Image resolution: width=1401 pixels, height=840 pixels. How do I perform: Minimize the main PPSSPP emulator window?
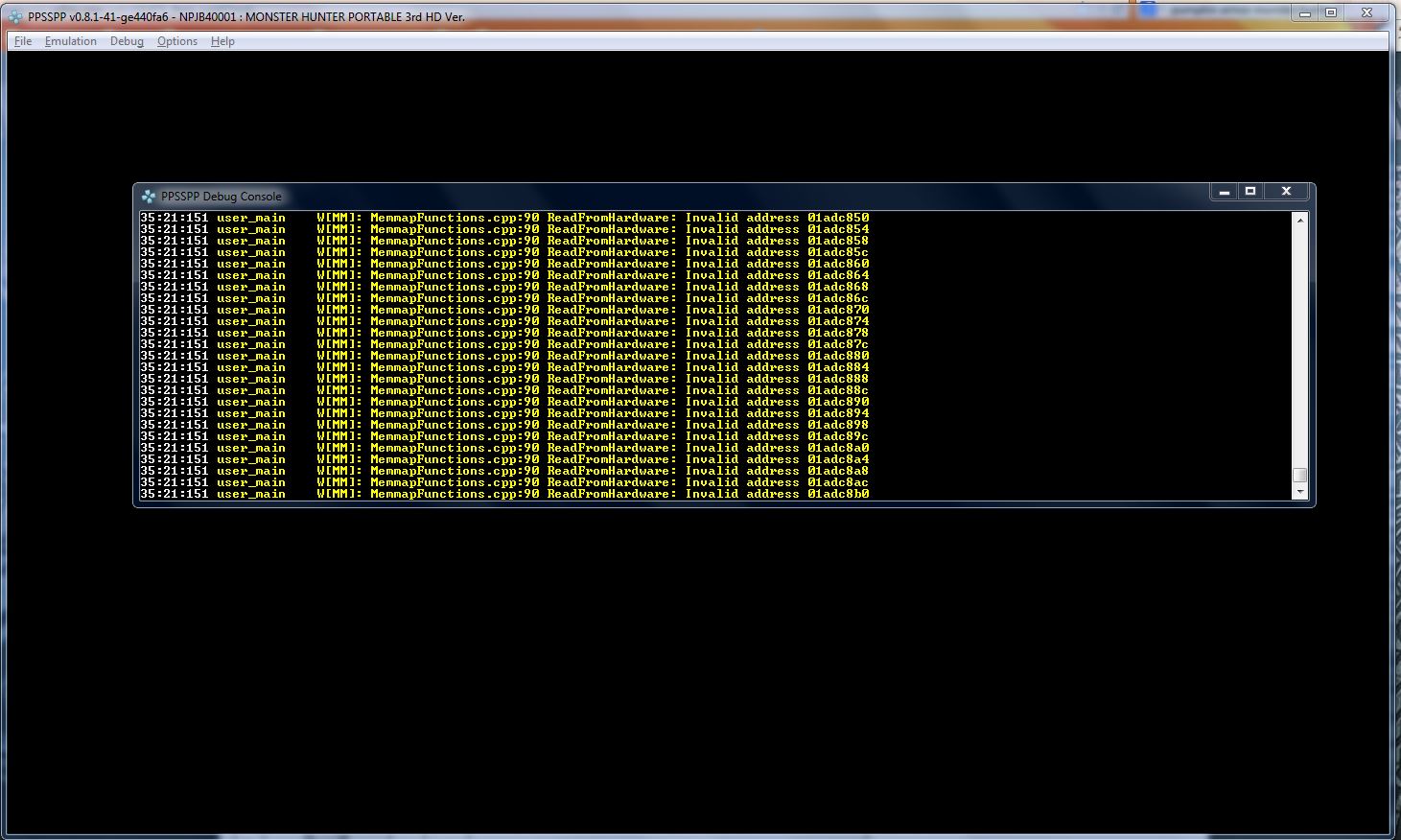click(1304, 12)
